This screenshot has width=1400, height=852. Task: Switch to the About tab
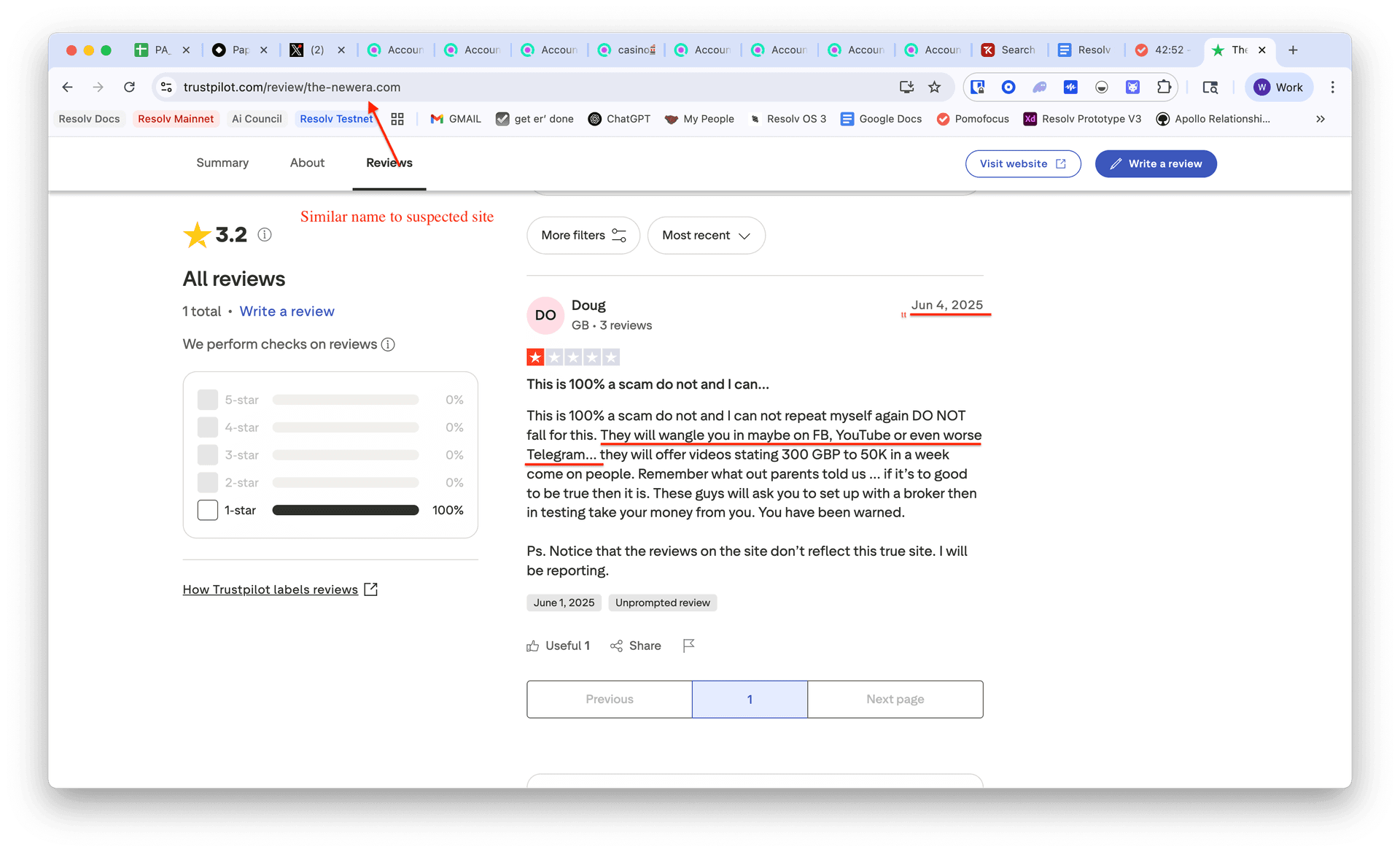click(307, 163)
